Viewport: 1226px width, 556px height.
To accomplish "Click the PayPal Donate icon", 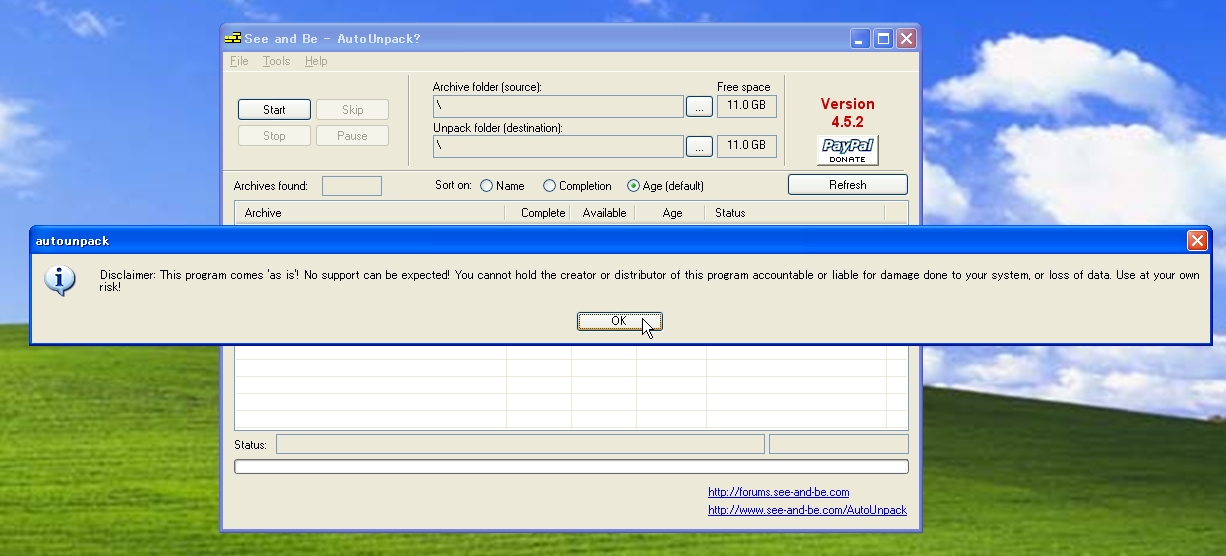I will tap(847, 150).
